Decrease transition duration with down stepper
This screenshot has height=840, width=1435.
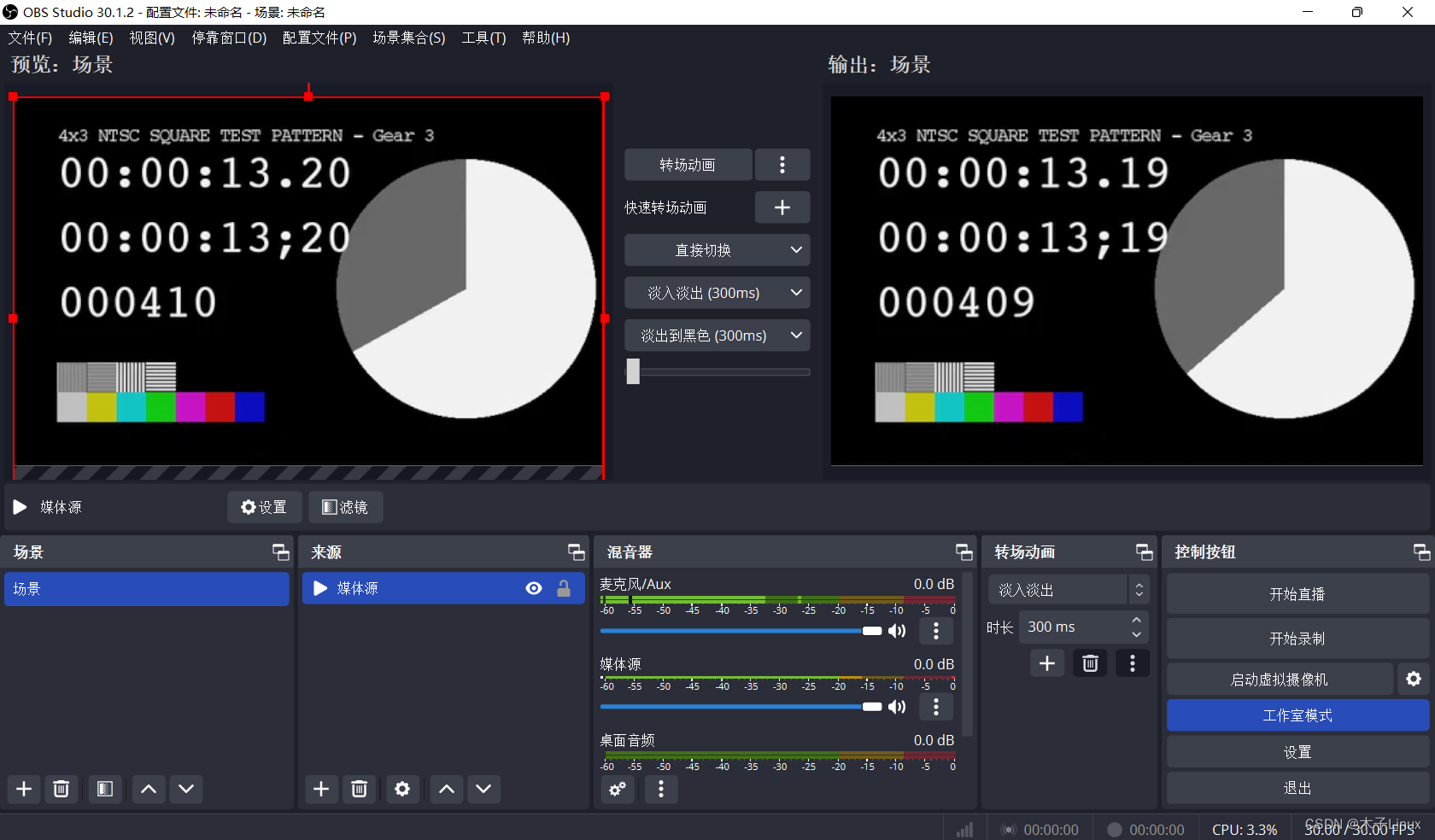[x=1137, y=634]
